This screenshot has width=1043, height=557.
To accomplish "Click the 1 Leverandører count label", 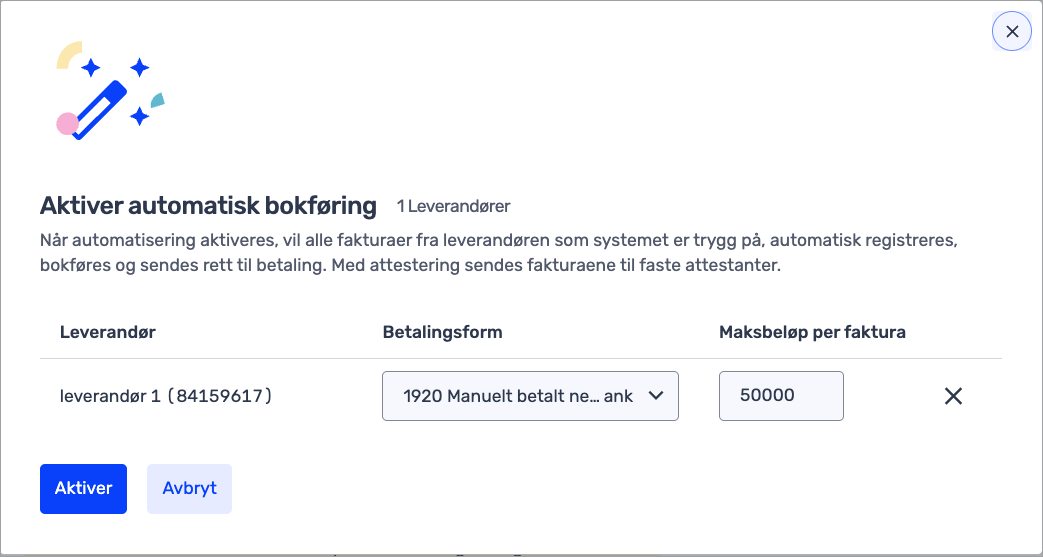I will click(x=453, y=207).
